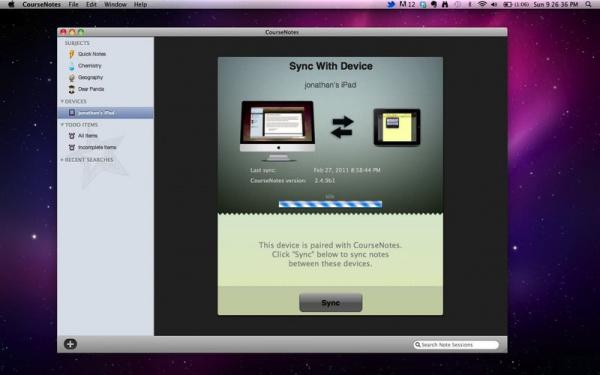Open the Wi-Fi status menu
This screenshot has height=375, width=600.
(x=482, y=5)
